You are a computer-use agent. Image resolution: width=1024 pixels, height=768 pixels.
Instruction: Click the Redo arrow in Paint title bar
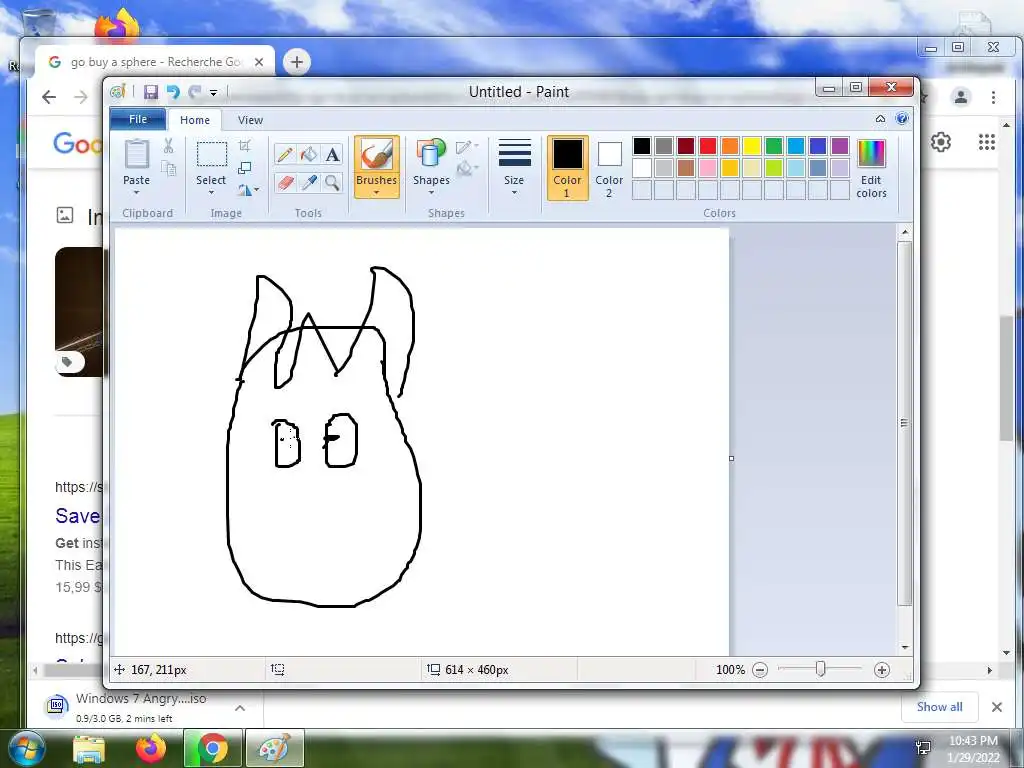(x=195, y=92)
